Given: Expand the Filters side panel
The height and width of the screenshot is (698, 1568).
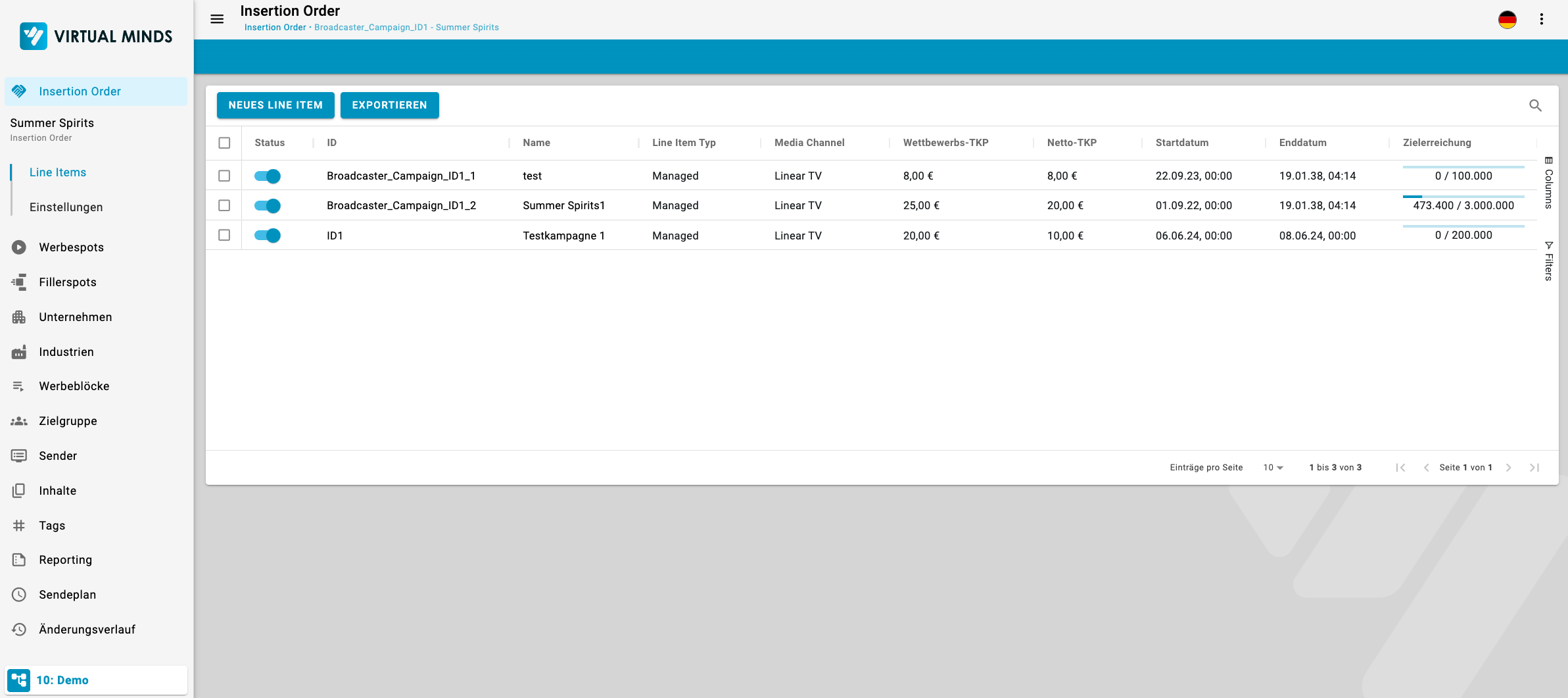Looking at the screenshot, I should pos(1549,261).
